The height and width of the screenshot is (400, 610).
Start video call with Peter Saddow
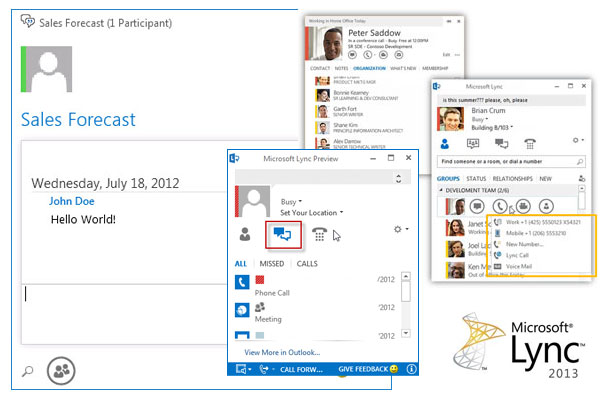[384, 55]
